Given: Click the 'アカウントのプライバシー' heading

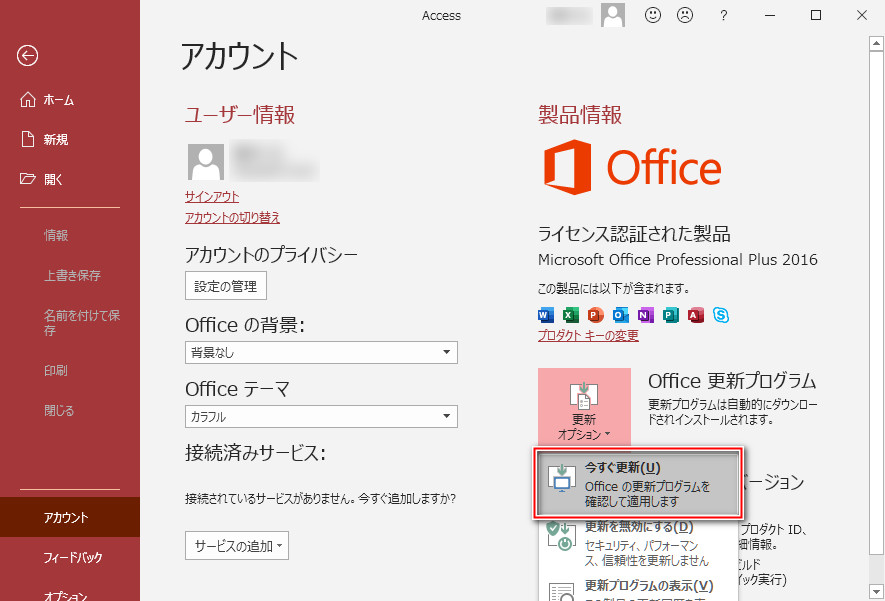Looking at the screenshot, I should tap(271, 255).
